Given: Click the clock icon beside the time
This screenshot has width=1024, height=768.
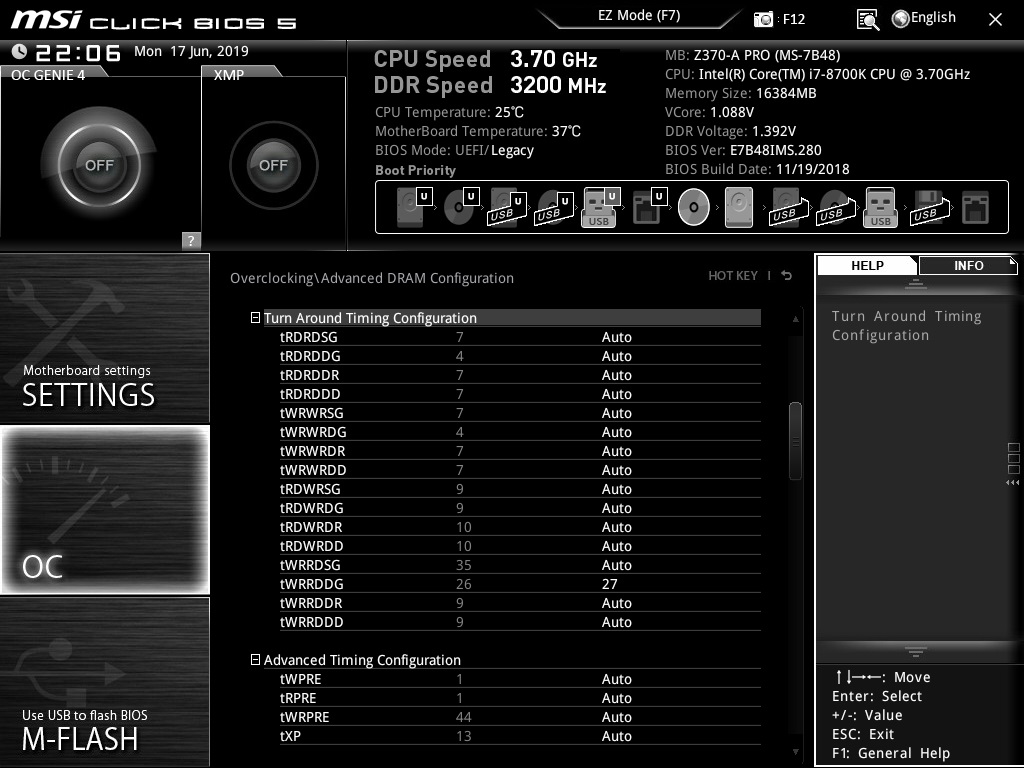Looking at the screenshot, I should (x=20, y=51).
